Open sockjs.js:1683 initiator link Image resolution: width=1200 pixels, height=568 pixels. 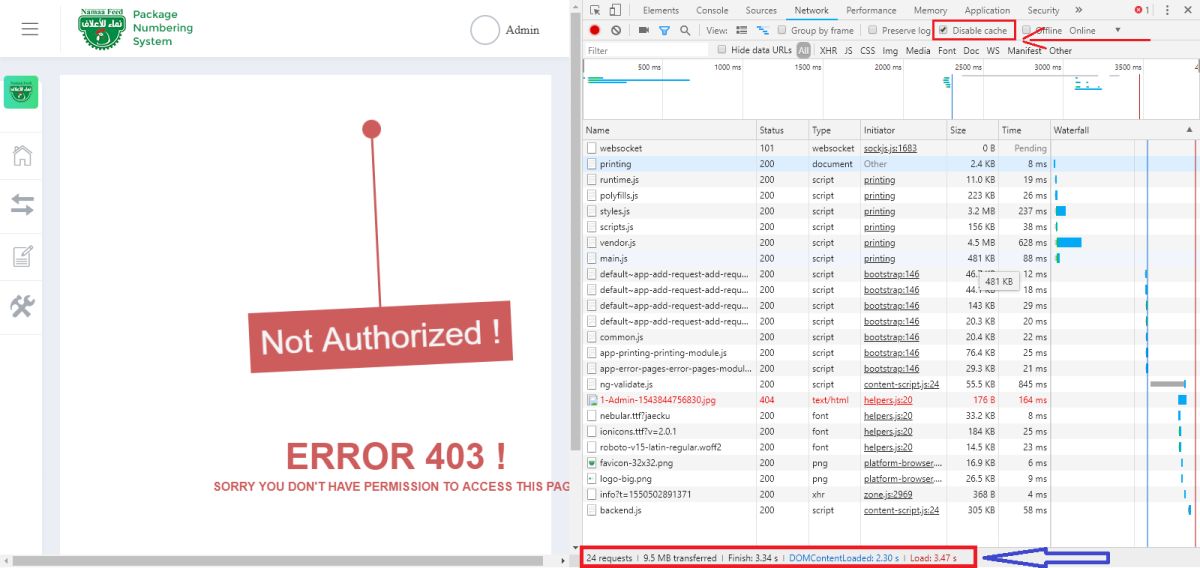pos(891,148)
